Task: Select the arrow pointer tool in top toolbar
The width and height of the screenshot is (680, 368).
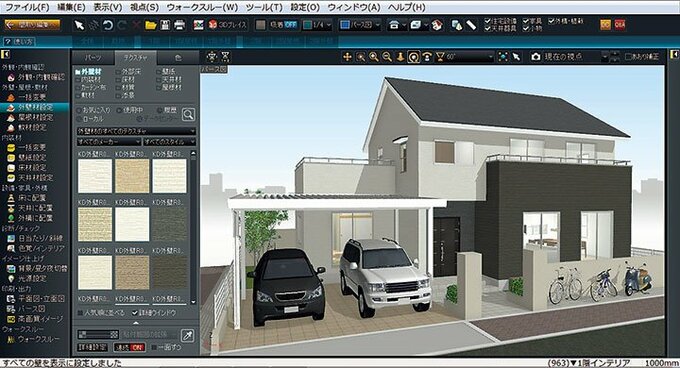Action: point(79,25)
